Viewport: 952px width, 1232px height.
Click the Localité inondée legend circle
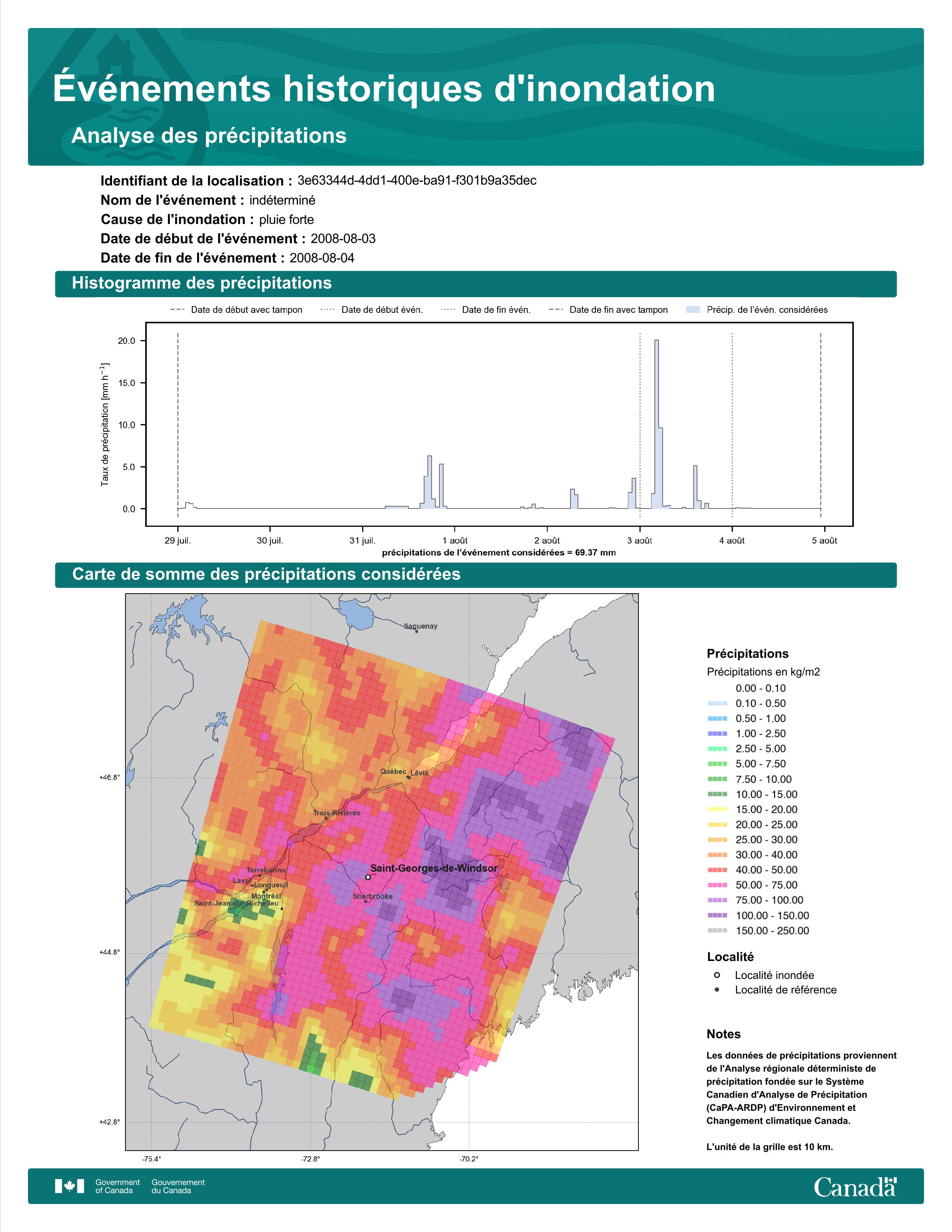717,975
